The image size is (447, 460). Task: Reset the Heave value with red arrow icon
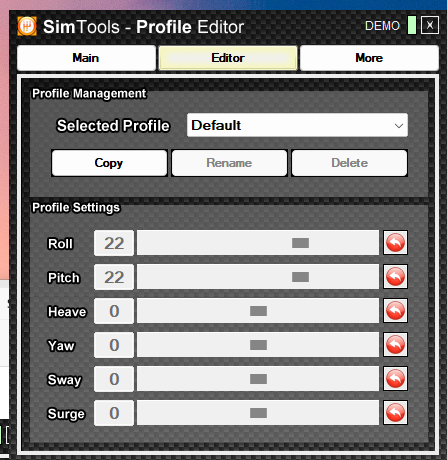395,311
